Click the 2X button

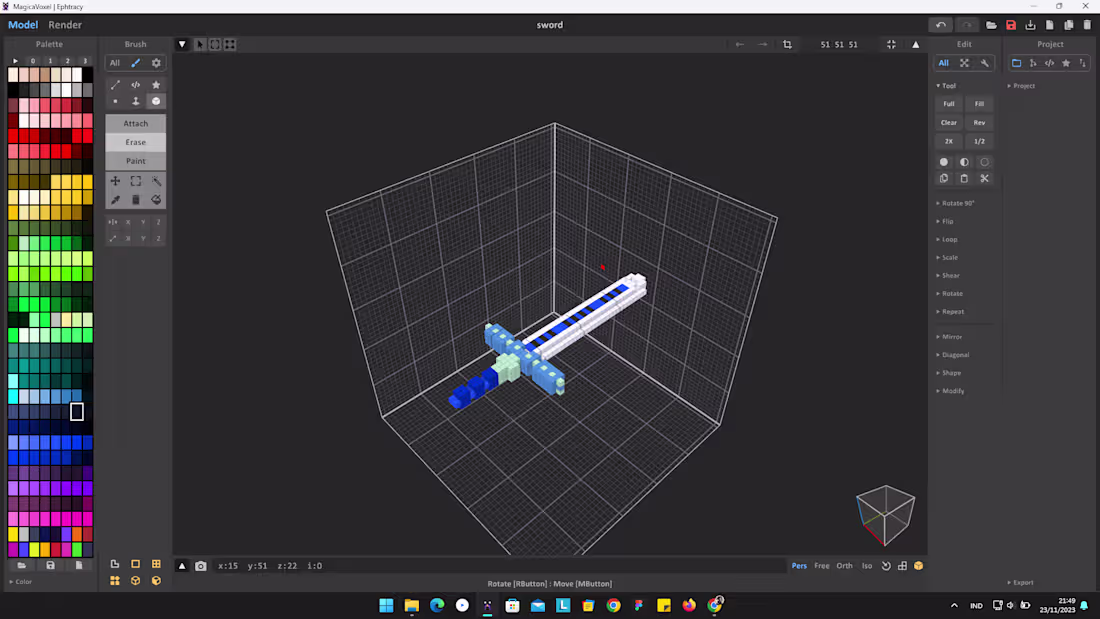click(948, 142)
